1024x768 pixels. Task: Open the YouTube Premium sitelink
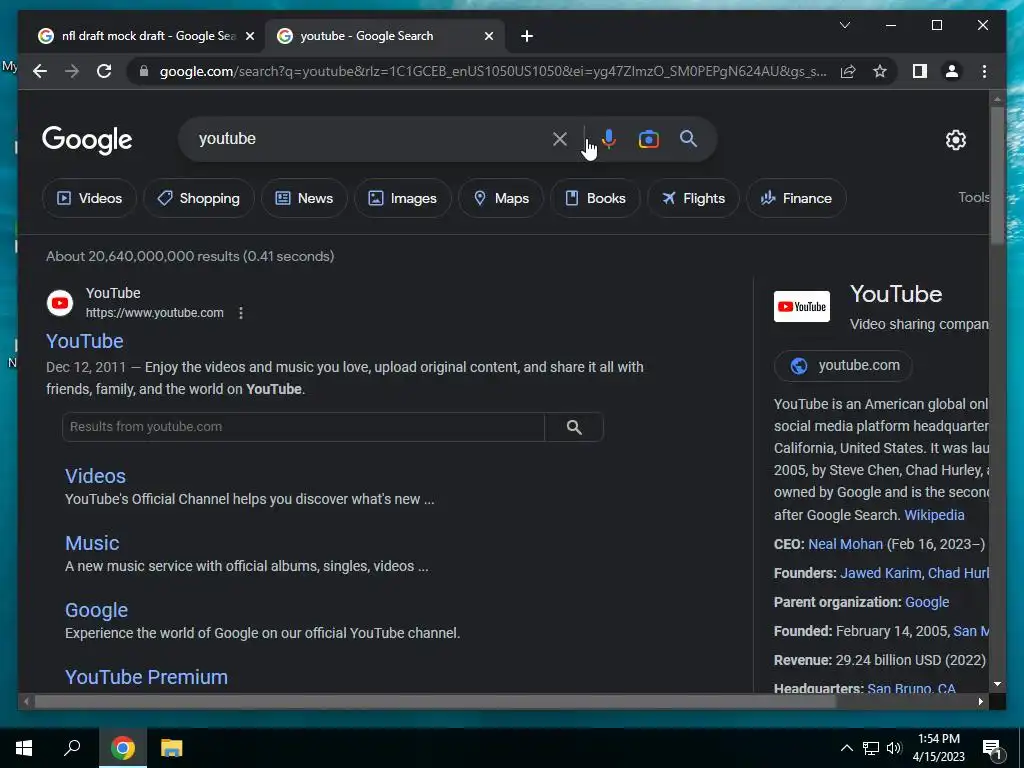(x=146, y=677)
